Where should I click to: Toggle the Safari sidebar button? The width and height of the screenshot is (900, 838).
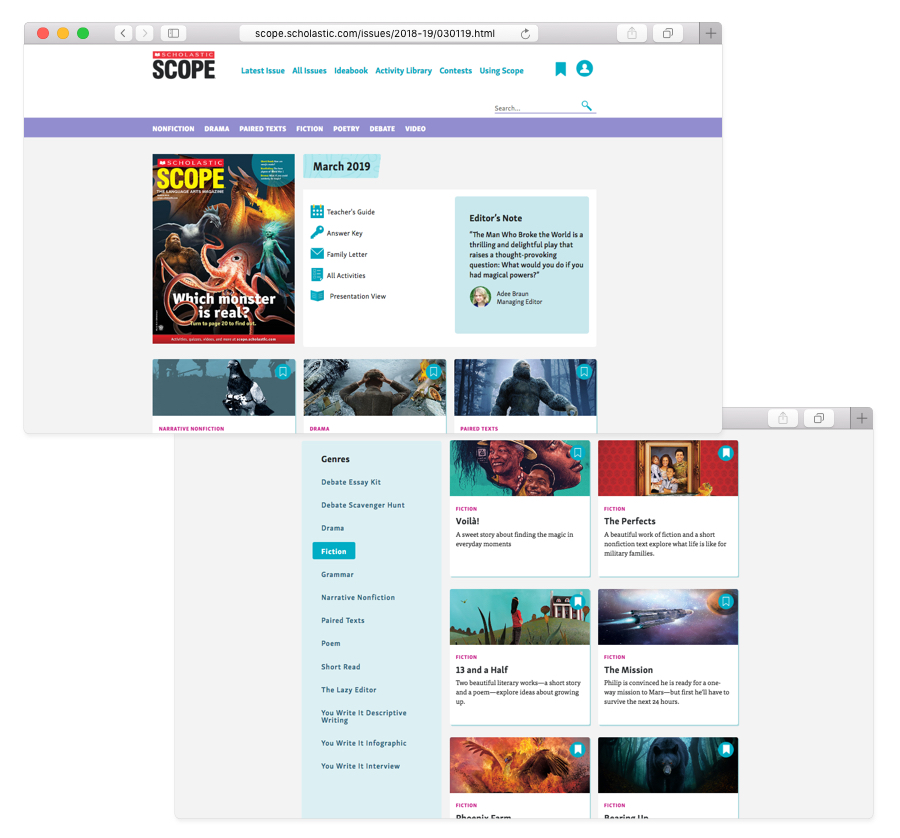[173, 33]
